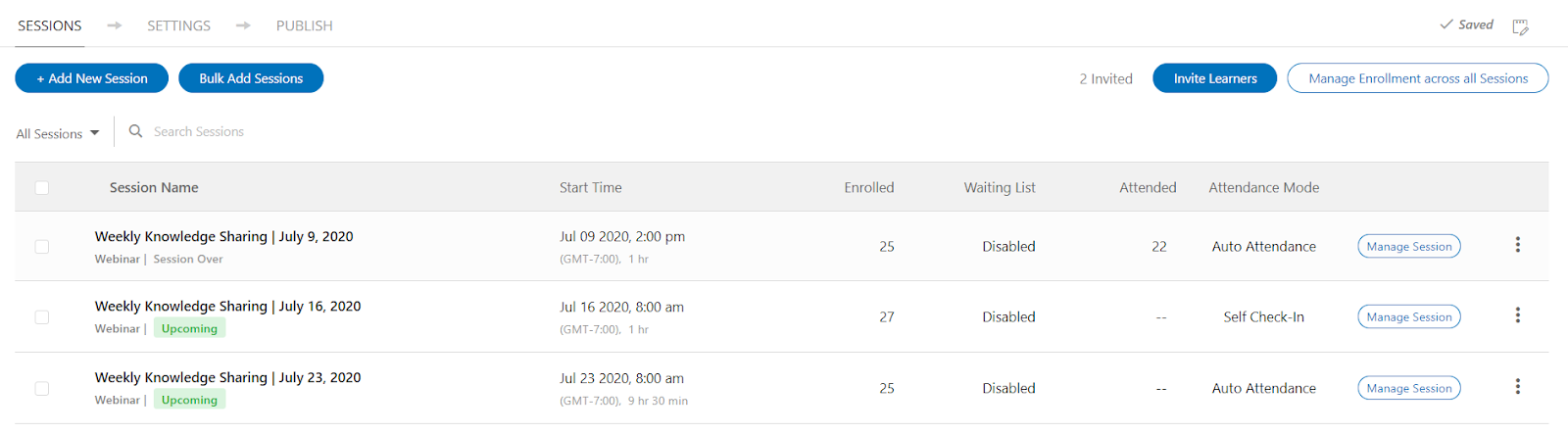Click the Enrolled column header
The height and width of the screenshot is (433, 1568).
869,187
